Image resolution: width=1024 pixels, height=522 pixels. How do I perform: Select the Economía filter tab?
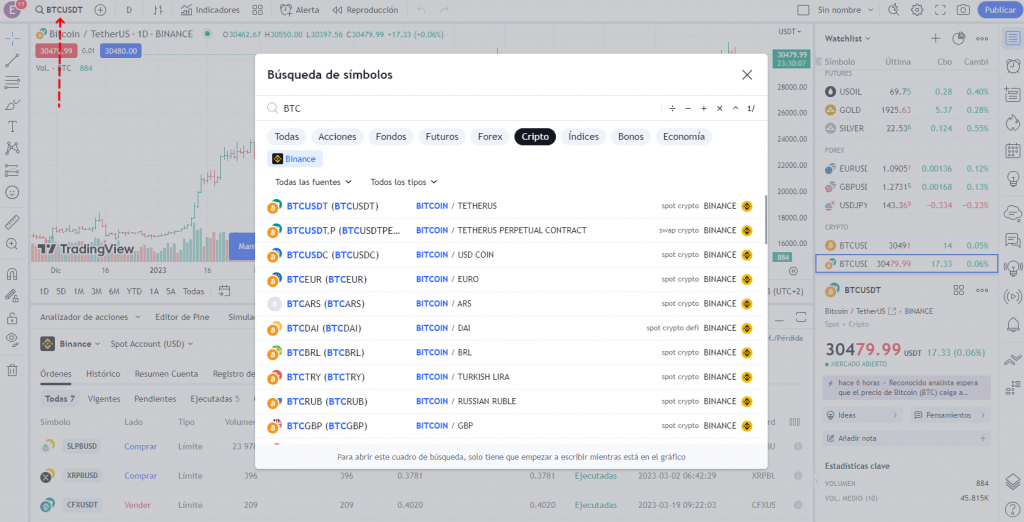click(684, 137)
